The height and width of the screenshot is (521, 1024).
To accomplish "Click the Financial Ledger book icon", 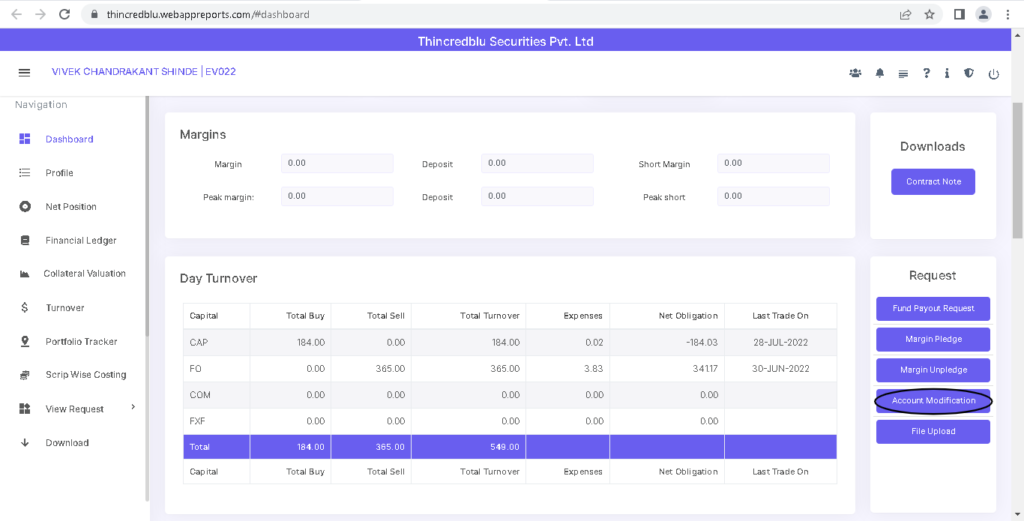I will coord(25,240).
